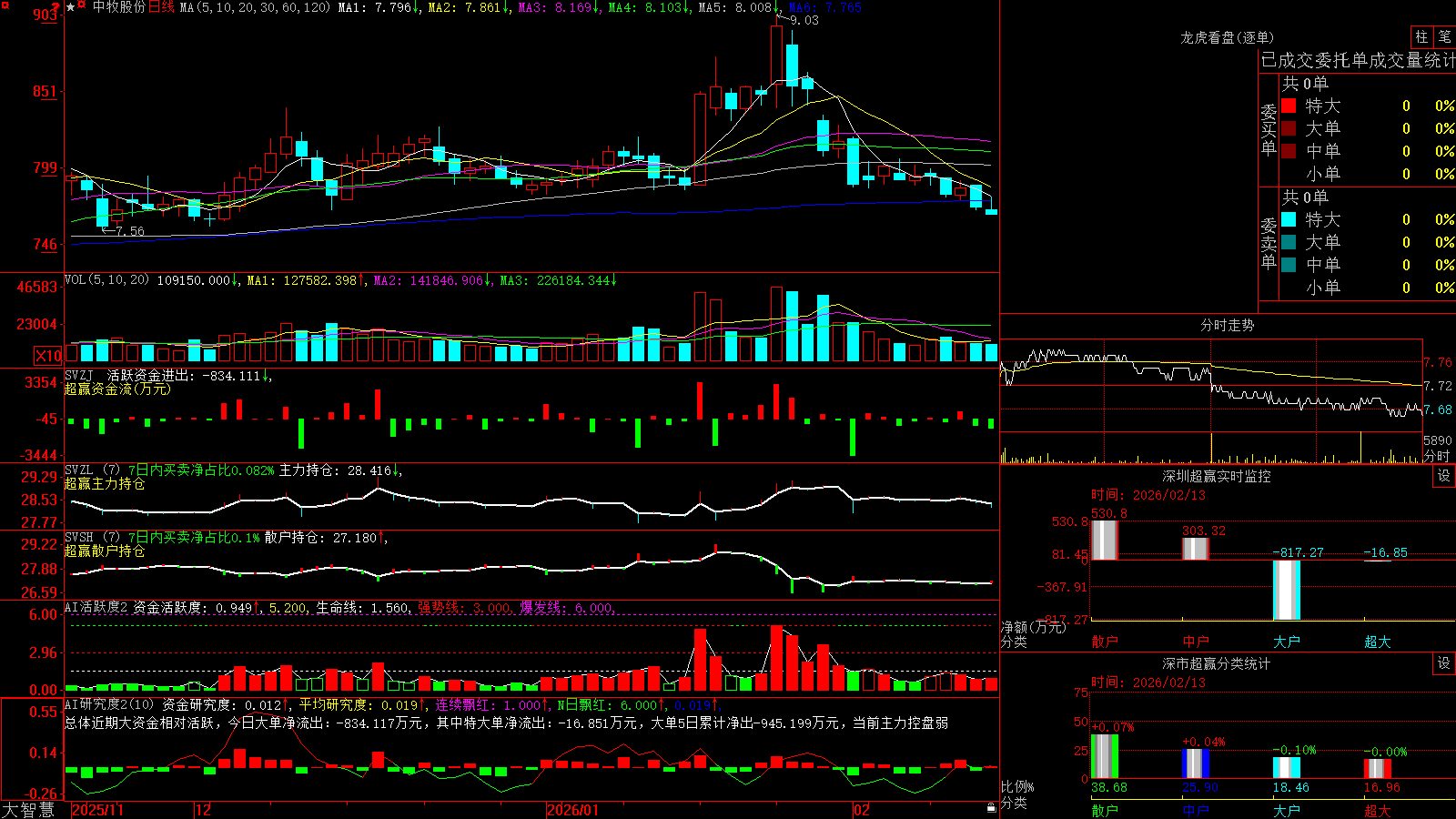Click the teal 大单 sell order swatch
Screen dimensions: 1456x819
point(1289,242)
